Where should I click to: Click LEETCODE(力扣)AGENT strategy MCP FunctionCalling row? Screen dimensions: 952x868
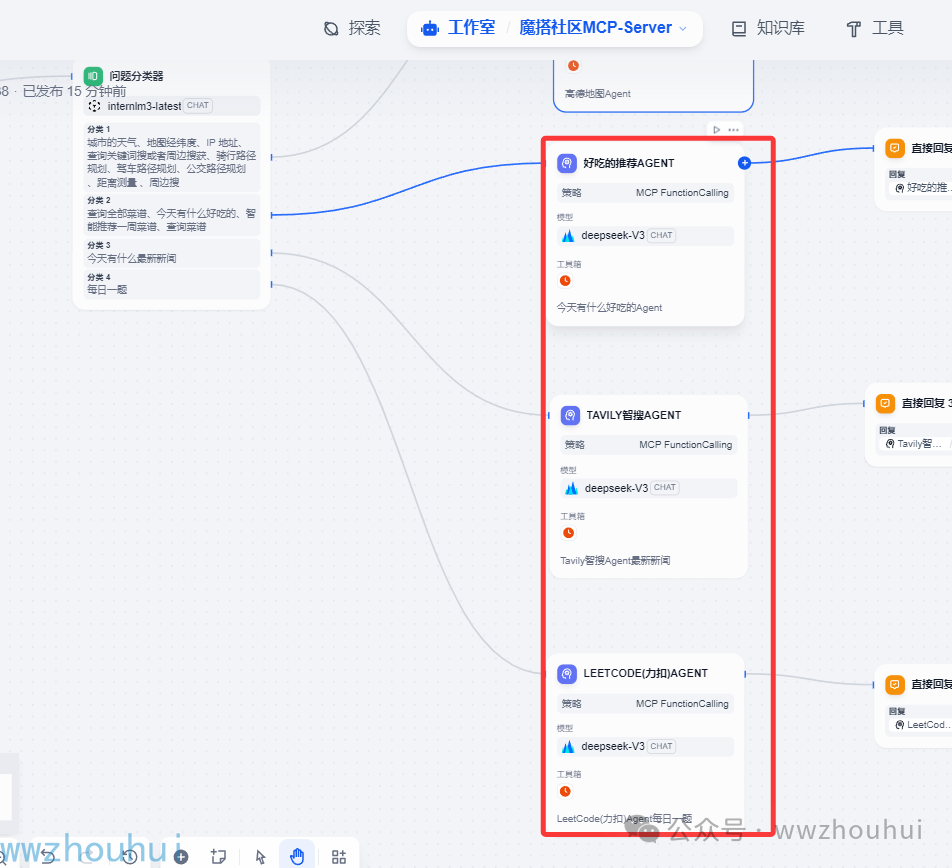coord(645,704)
